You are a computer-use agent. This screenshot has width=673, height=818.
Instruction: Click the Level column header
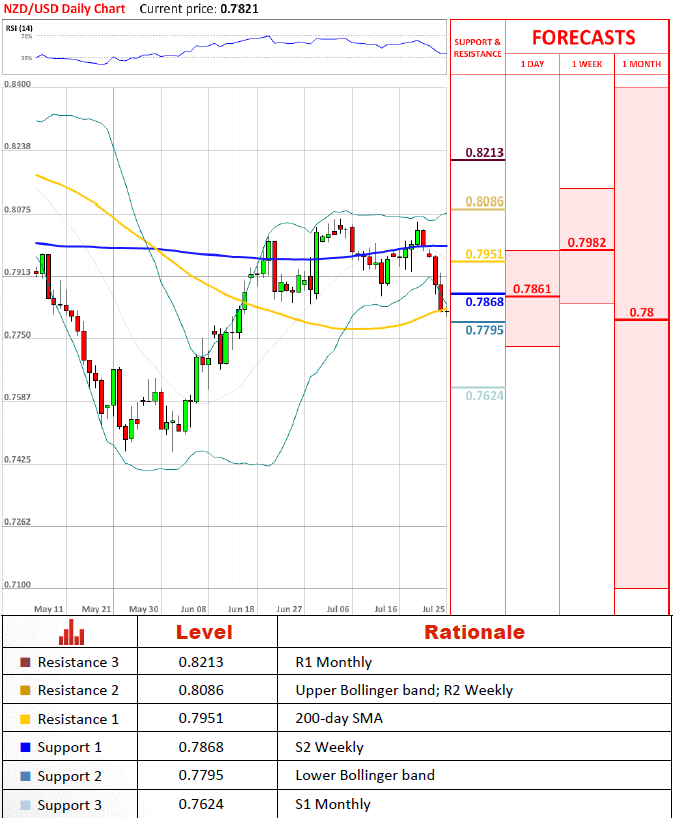204,632
